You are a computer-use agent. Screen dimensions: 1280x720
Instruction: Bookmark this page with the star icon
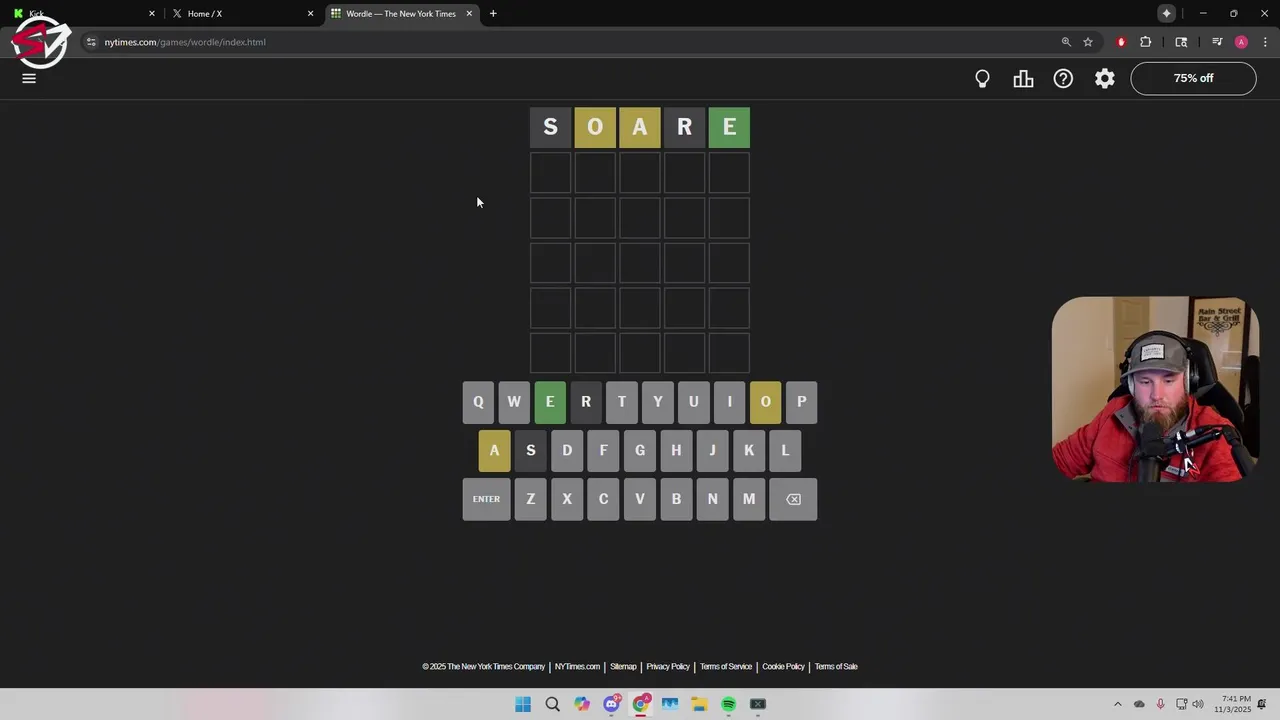(x=1088, y=42)
